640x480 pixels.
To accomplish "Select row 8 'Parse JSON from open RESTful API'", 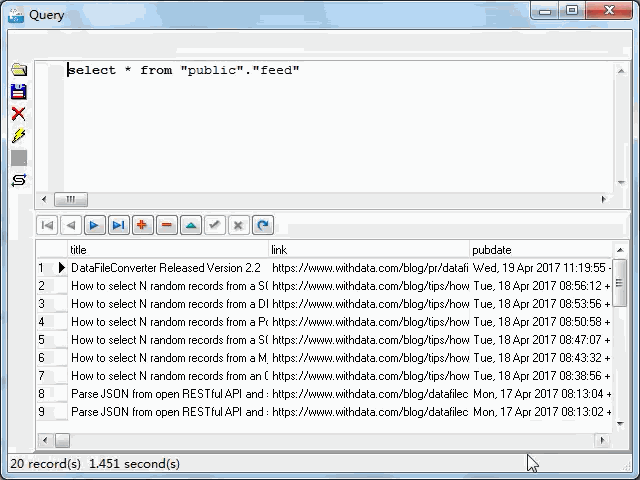I will click(166, 394).
